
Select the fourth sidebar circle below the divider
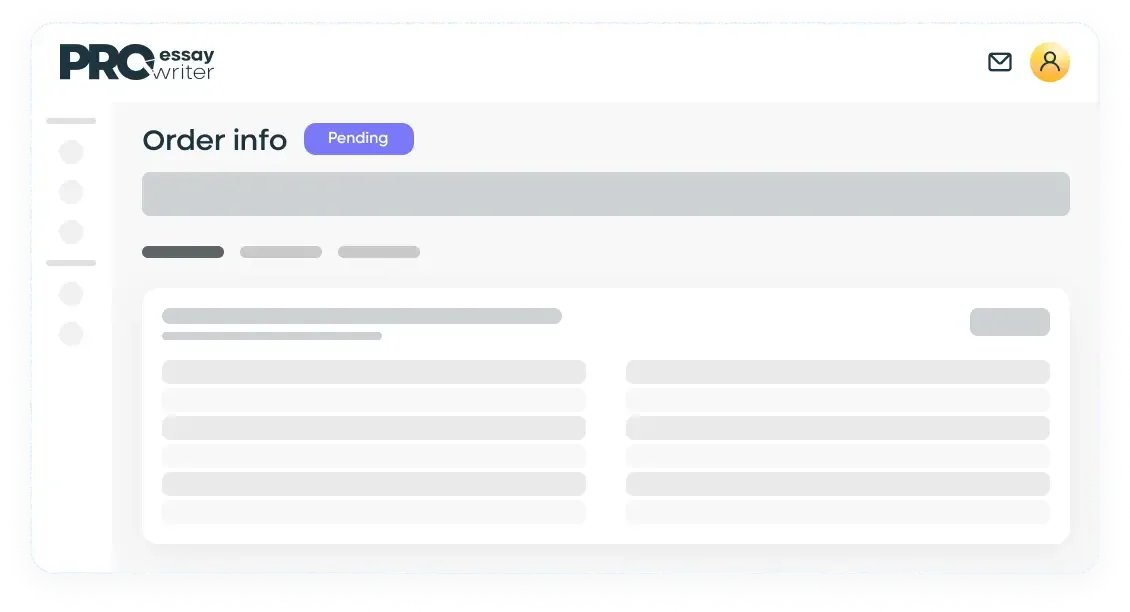(71, 294)
